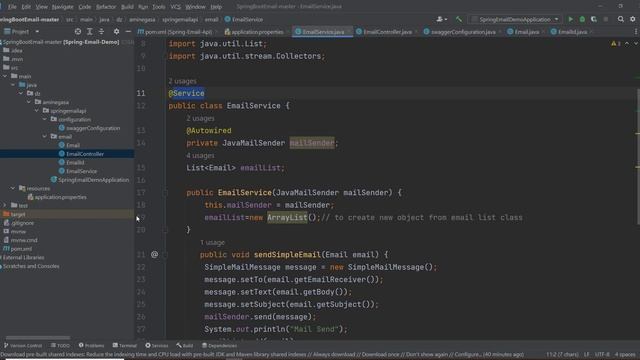The height and width of the screenshot is (360, 640).
Task: Open the Edit menu
Action: point(26,7)
